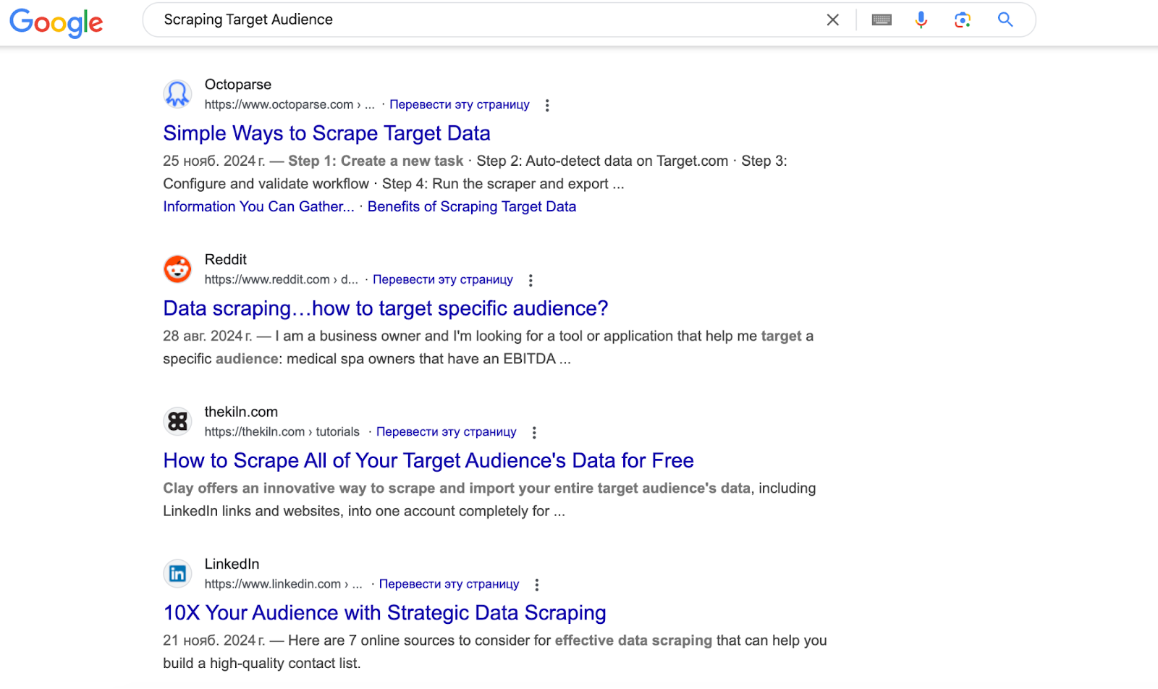Click 'Benefits of Scraping Target Data' sitelink

472,207
